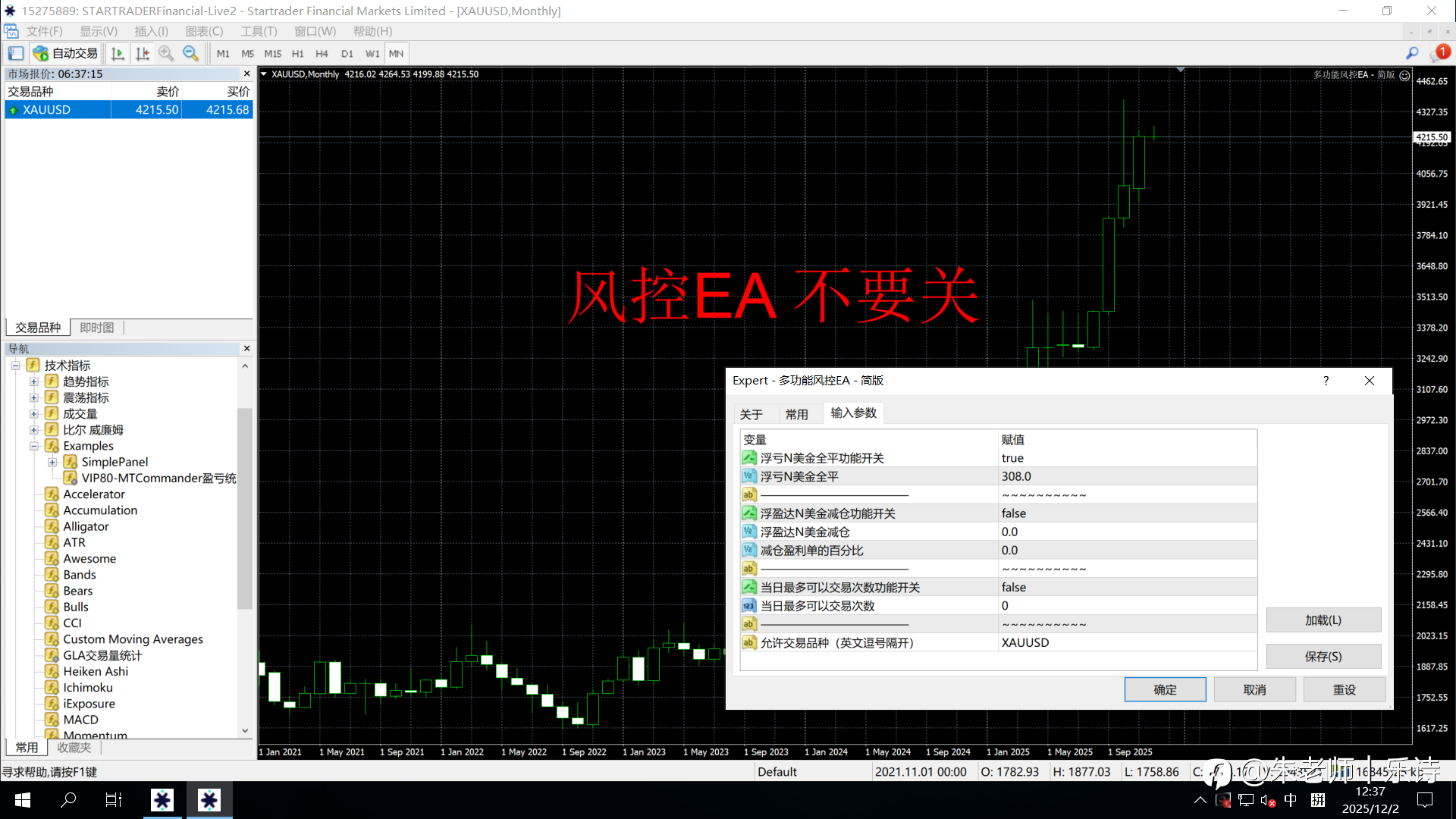This screenshot has width=1456, height=819.
Task: Click the Expert smiley icon on chart
Action: click(x=1404, y=75)
